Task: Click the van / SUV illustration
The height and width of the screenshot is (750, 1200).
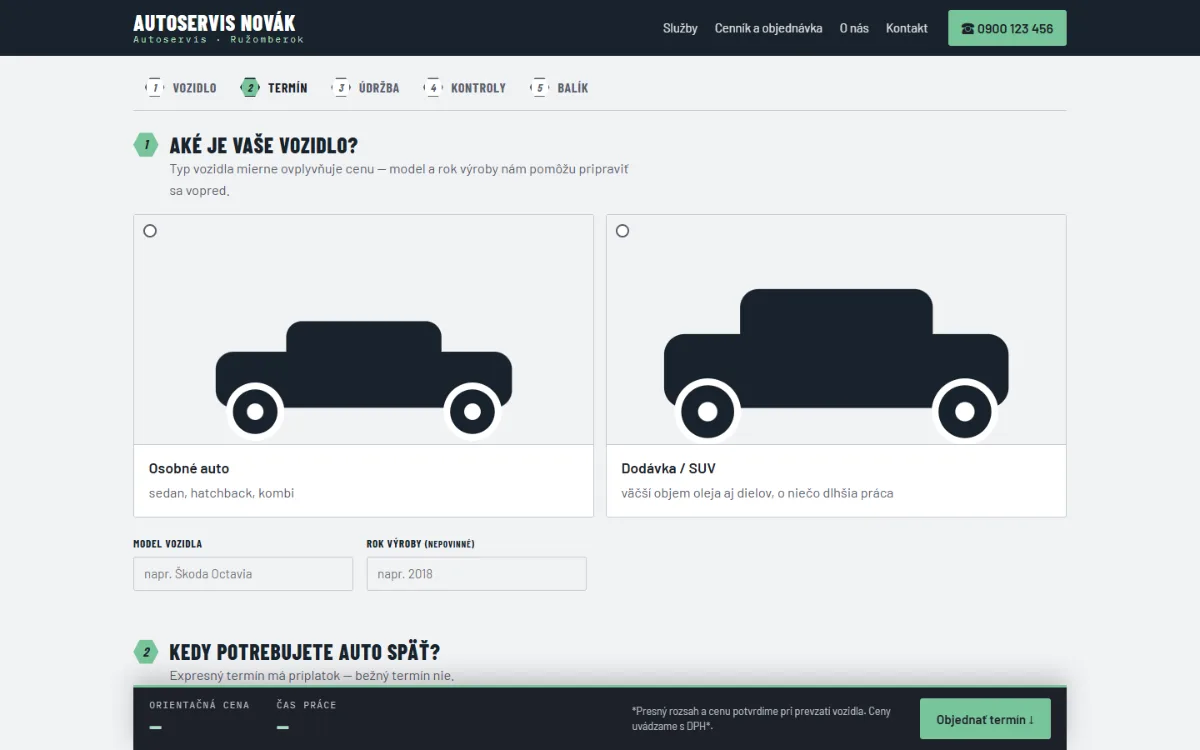Action: tap(836, 365)
